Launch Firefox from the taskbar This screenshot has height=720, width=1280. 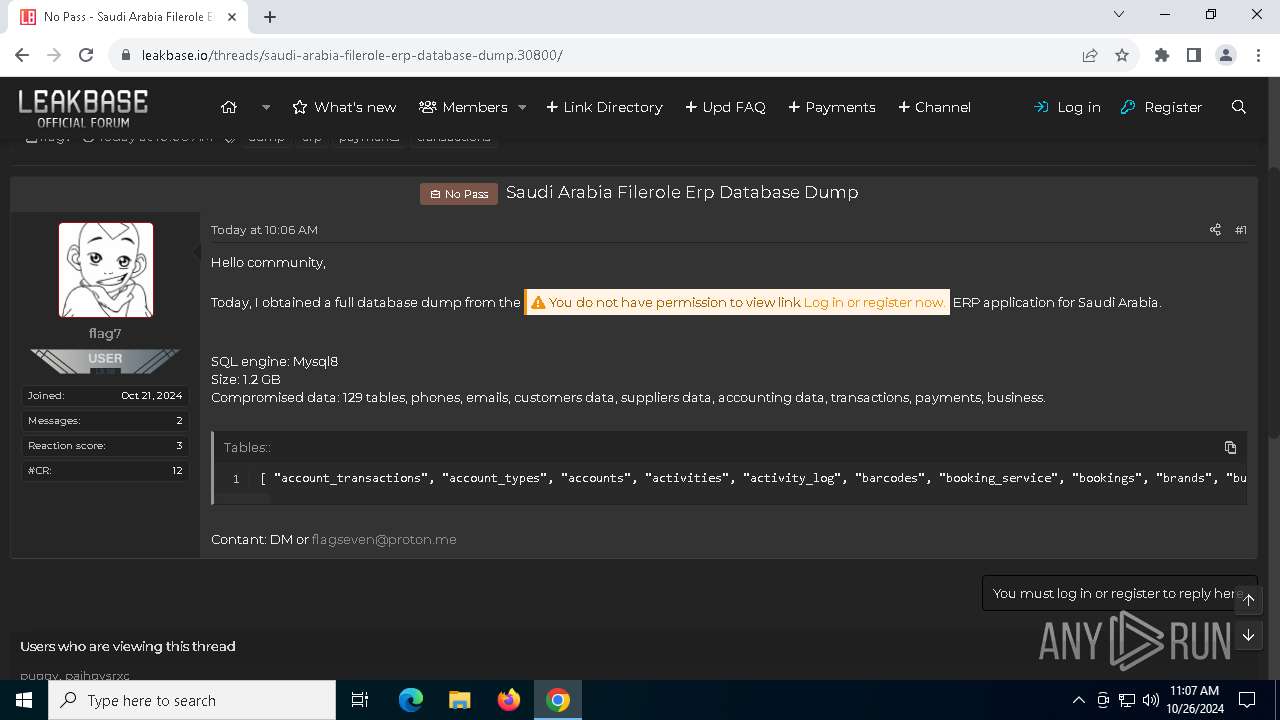point(509,700)
